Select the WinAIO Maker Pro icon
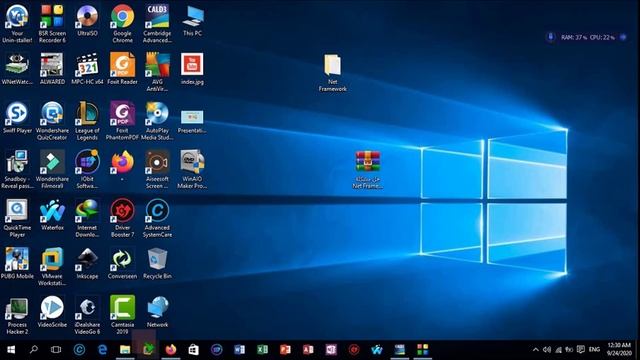 [192, 169]
